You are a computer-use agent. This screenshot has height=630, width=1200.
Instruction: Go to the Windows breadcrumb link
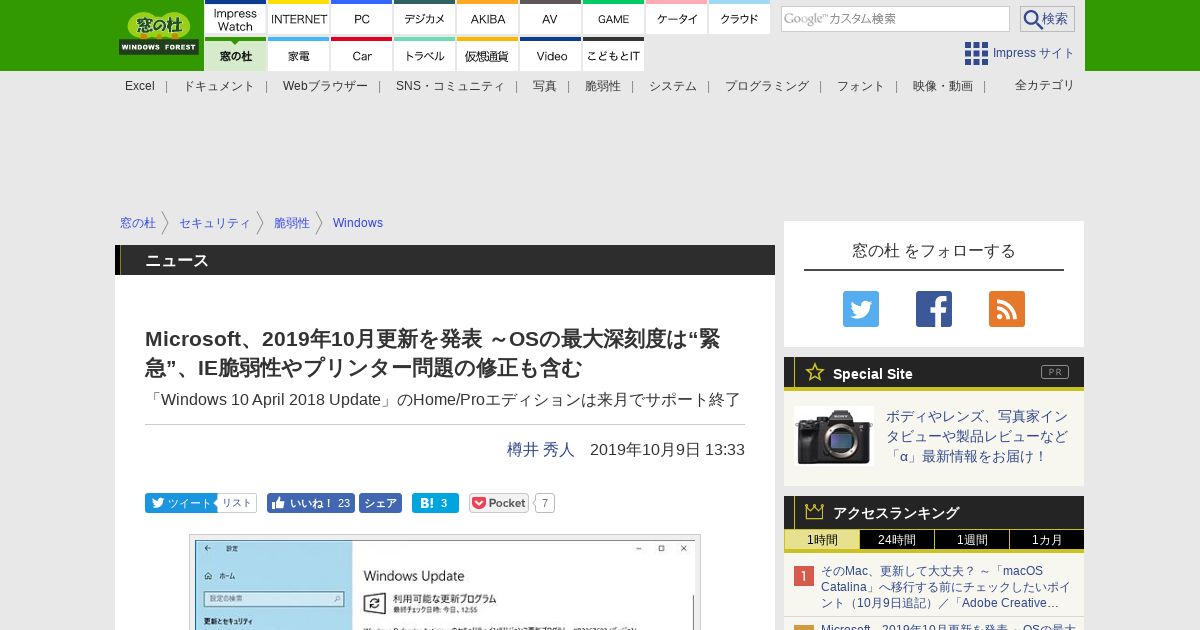[358, 223]
